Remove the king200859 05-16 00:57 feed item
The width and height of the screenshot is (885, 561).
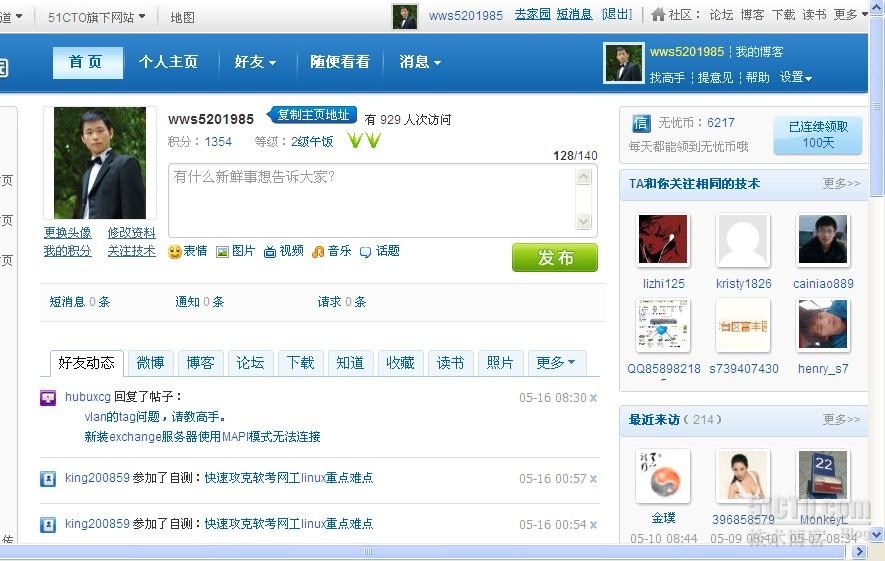tap(593, 479)
